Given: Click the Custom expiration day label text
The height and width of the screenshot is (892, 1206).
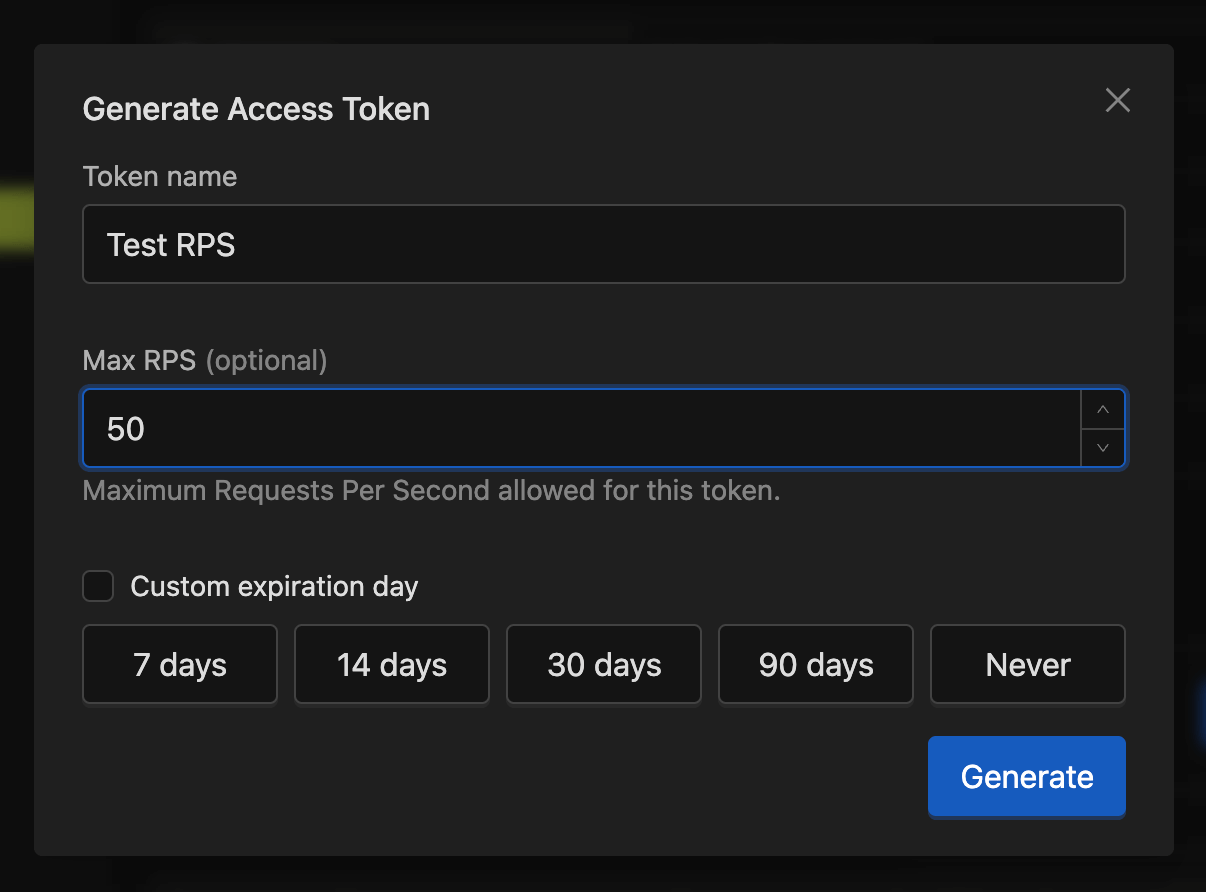Looking at the screenshot, I should tap(274, 586).
